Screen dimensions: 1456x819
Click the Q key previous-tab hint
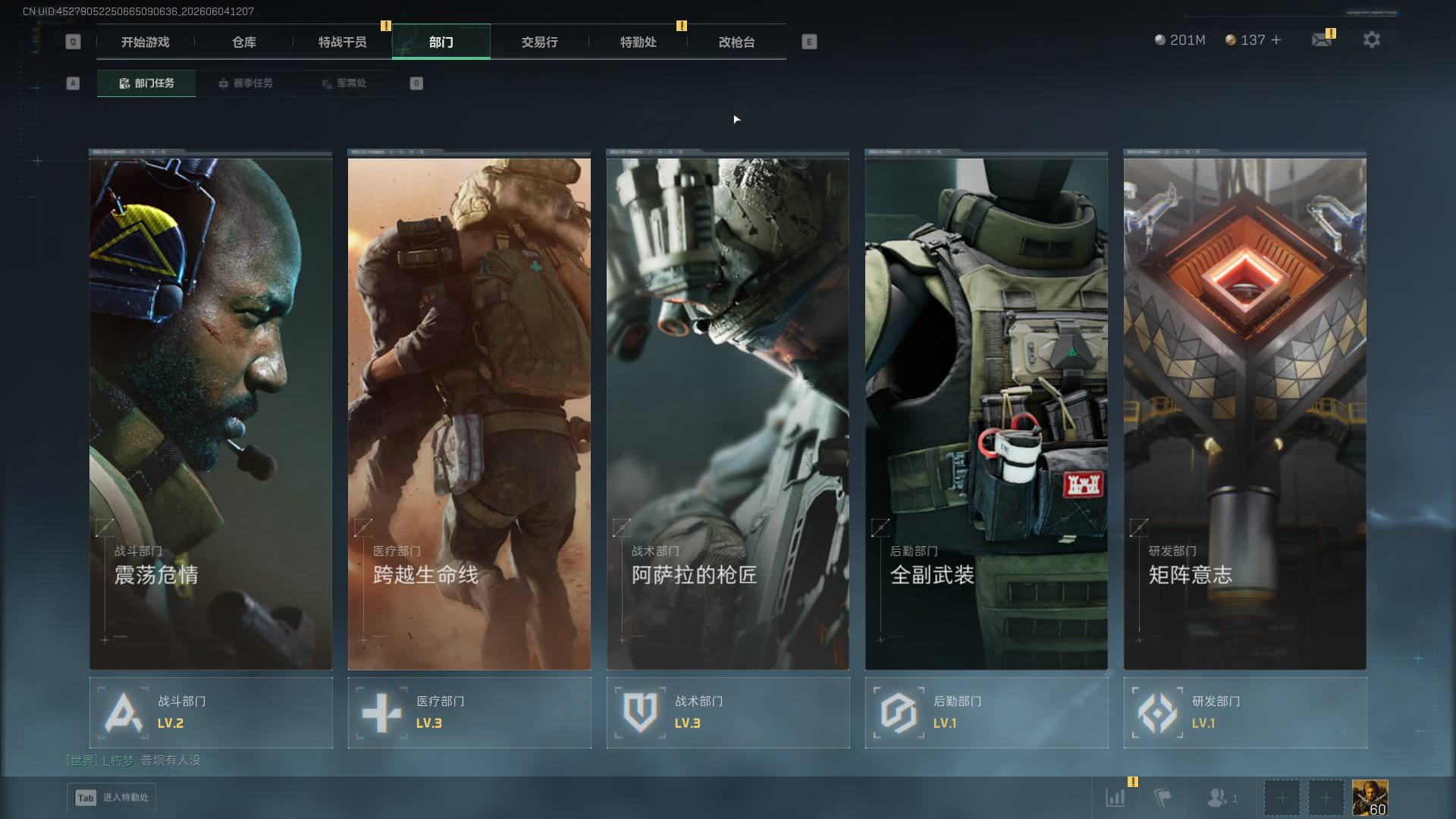[x=73, y=42]
